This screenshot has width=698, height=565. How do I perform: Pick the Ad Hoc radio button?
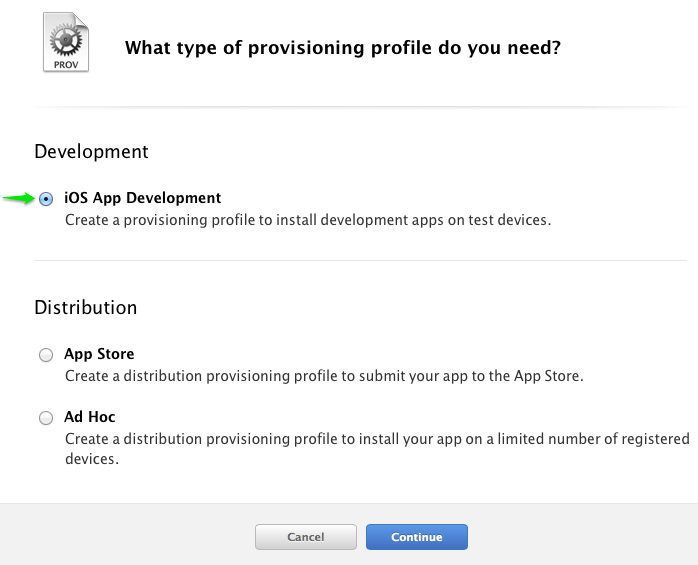46,418
